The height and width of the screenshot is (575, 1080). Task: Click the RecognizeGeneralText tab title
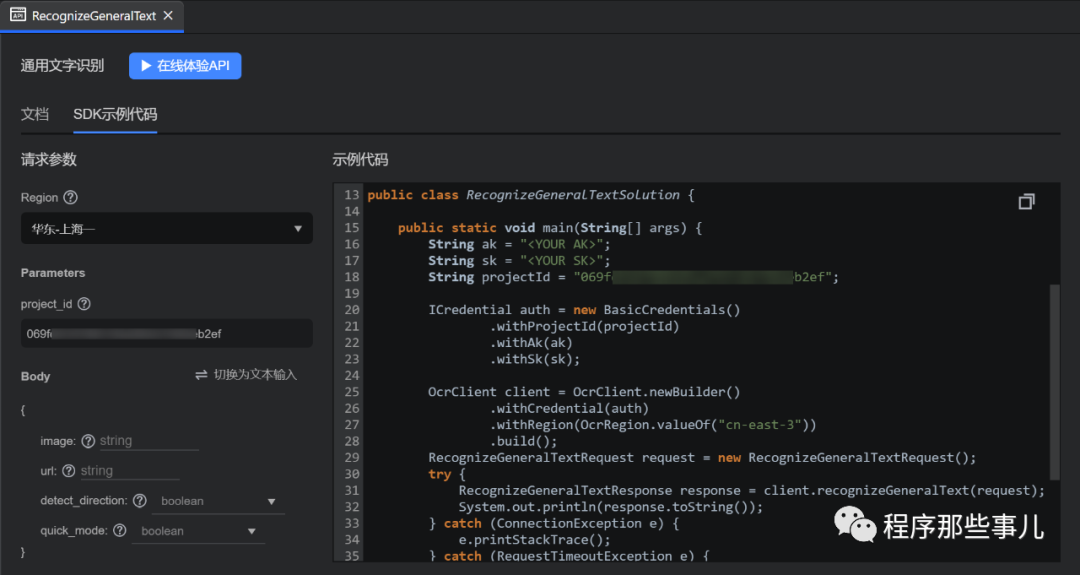click(94, 16)
